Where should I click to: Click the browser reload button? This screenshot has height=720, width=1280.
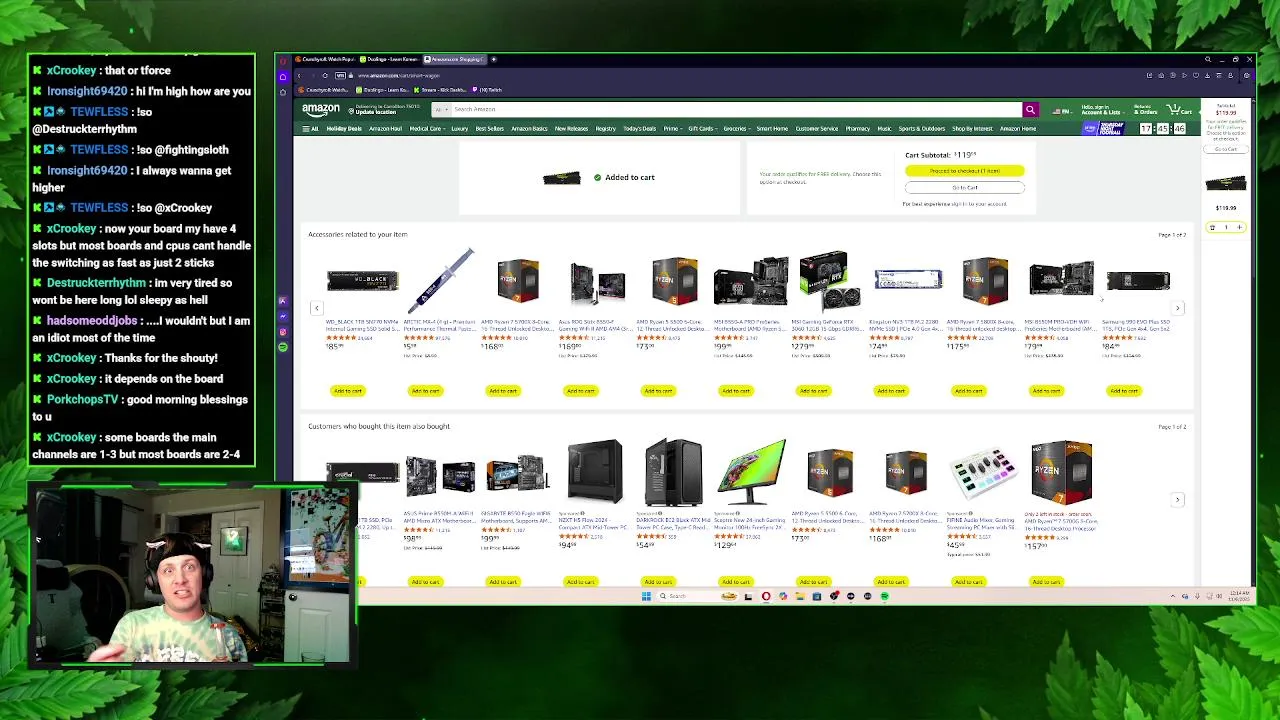coord(326,75)
